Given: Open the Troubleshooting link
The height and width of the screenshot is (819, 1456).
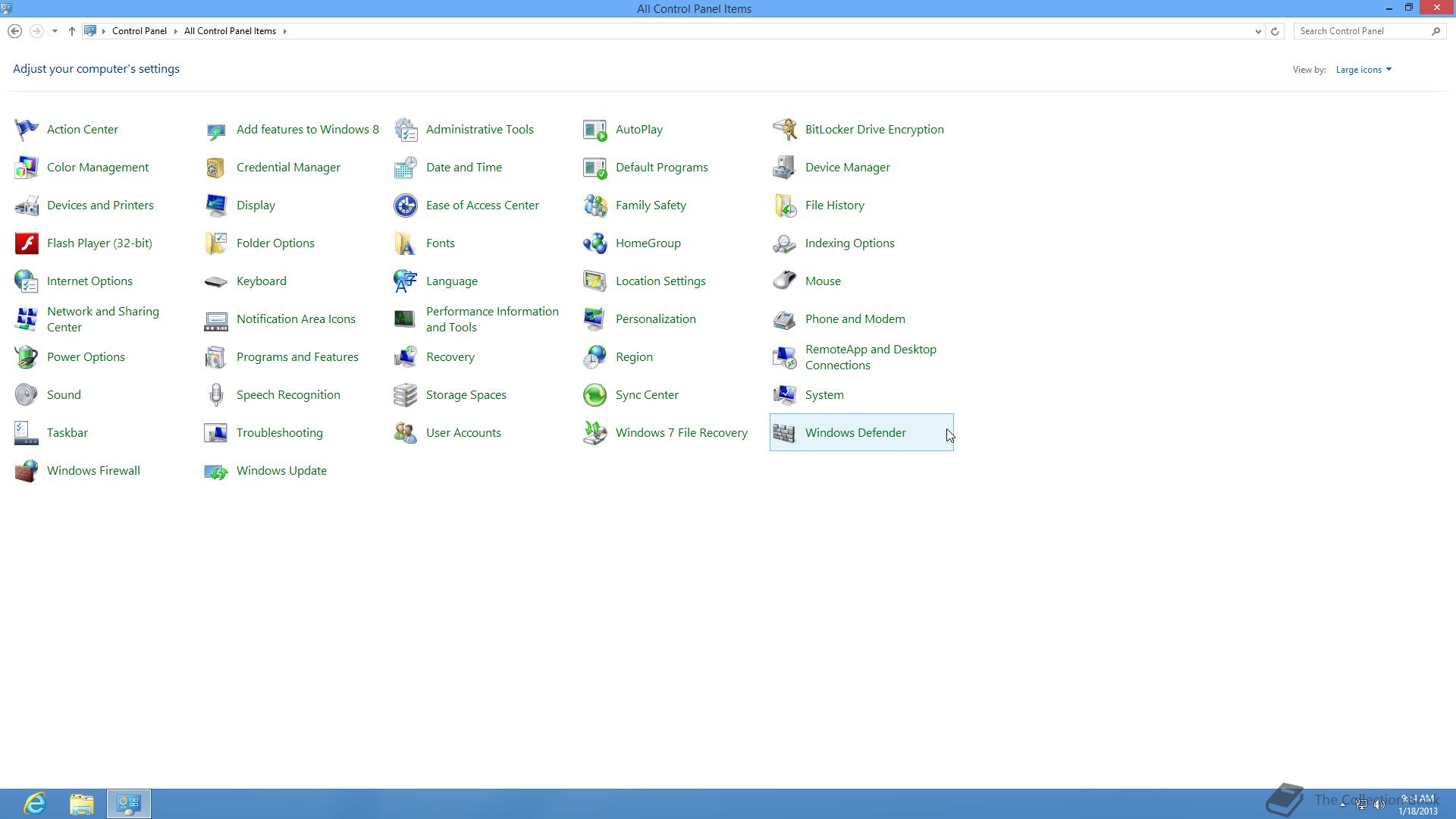Looking at the screenshot, I should [280, 433].
